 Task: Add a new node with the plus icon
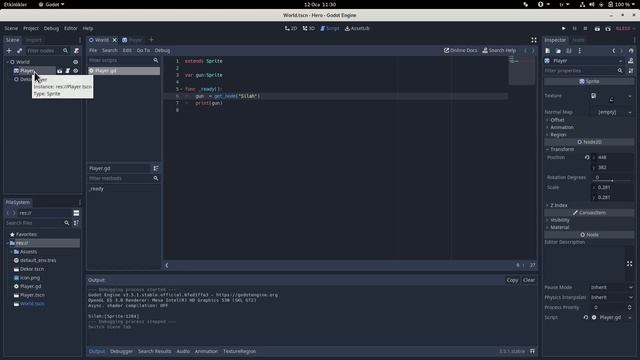coord(9,51)
